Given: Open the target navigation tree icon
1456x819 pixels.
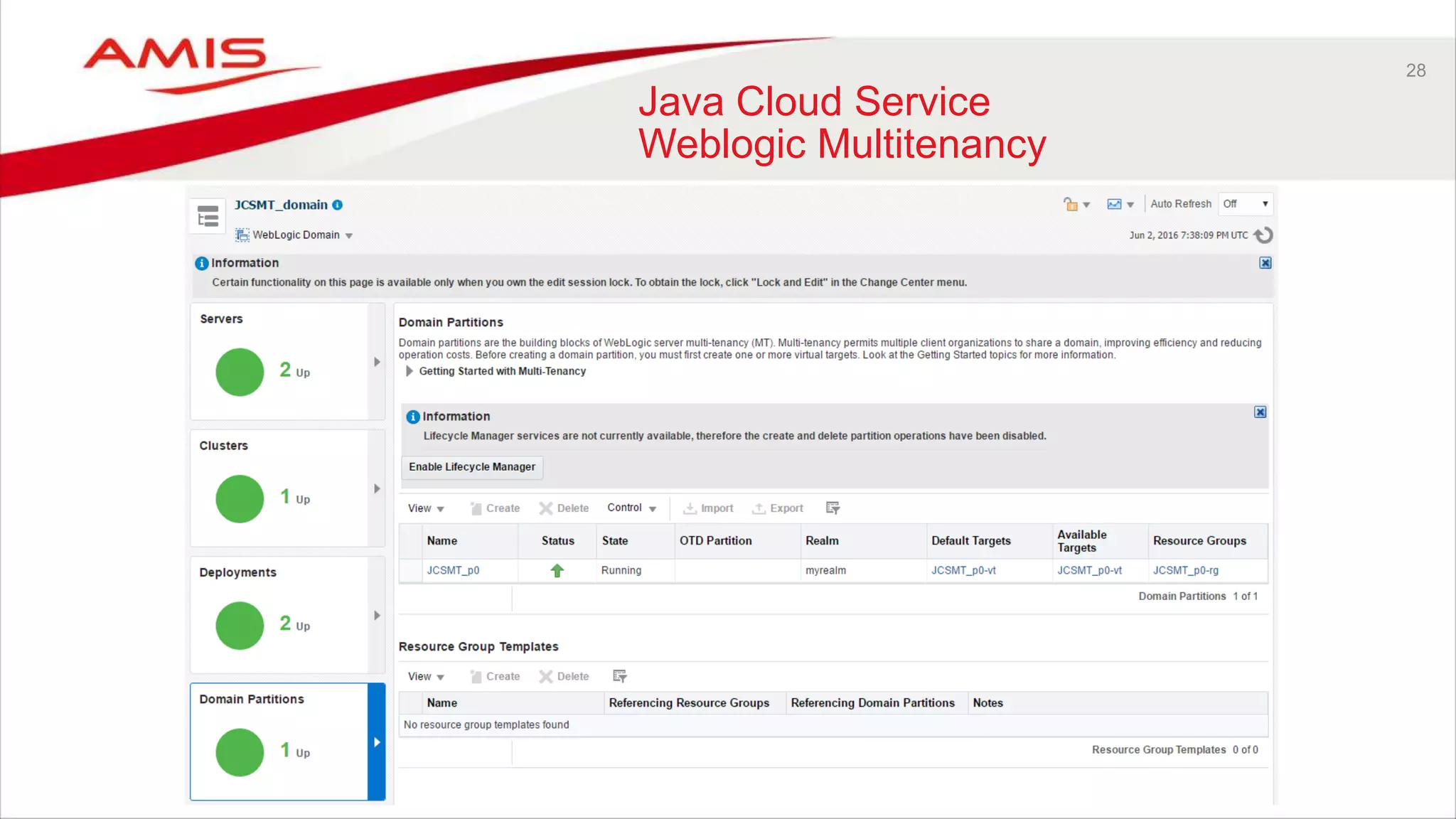Looking at the screenshot, I should [208, 216].
